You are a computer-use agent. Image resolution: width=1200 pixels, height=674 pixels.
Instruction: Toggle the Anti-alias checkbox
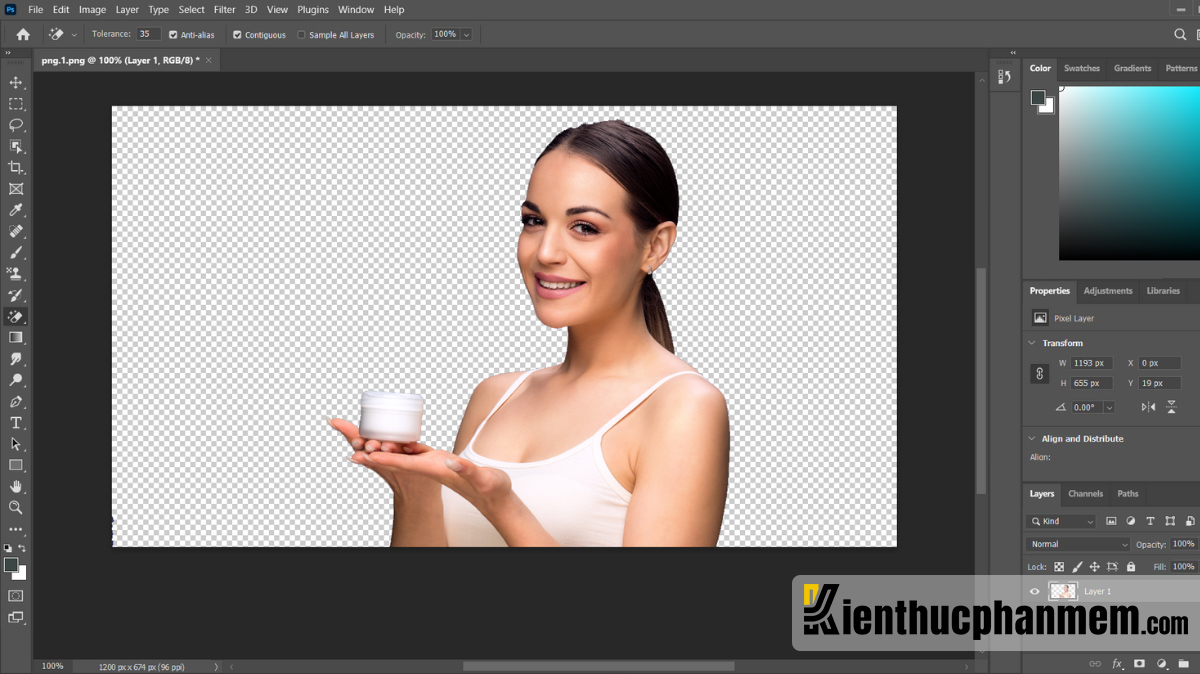click(173, 34)
